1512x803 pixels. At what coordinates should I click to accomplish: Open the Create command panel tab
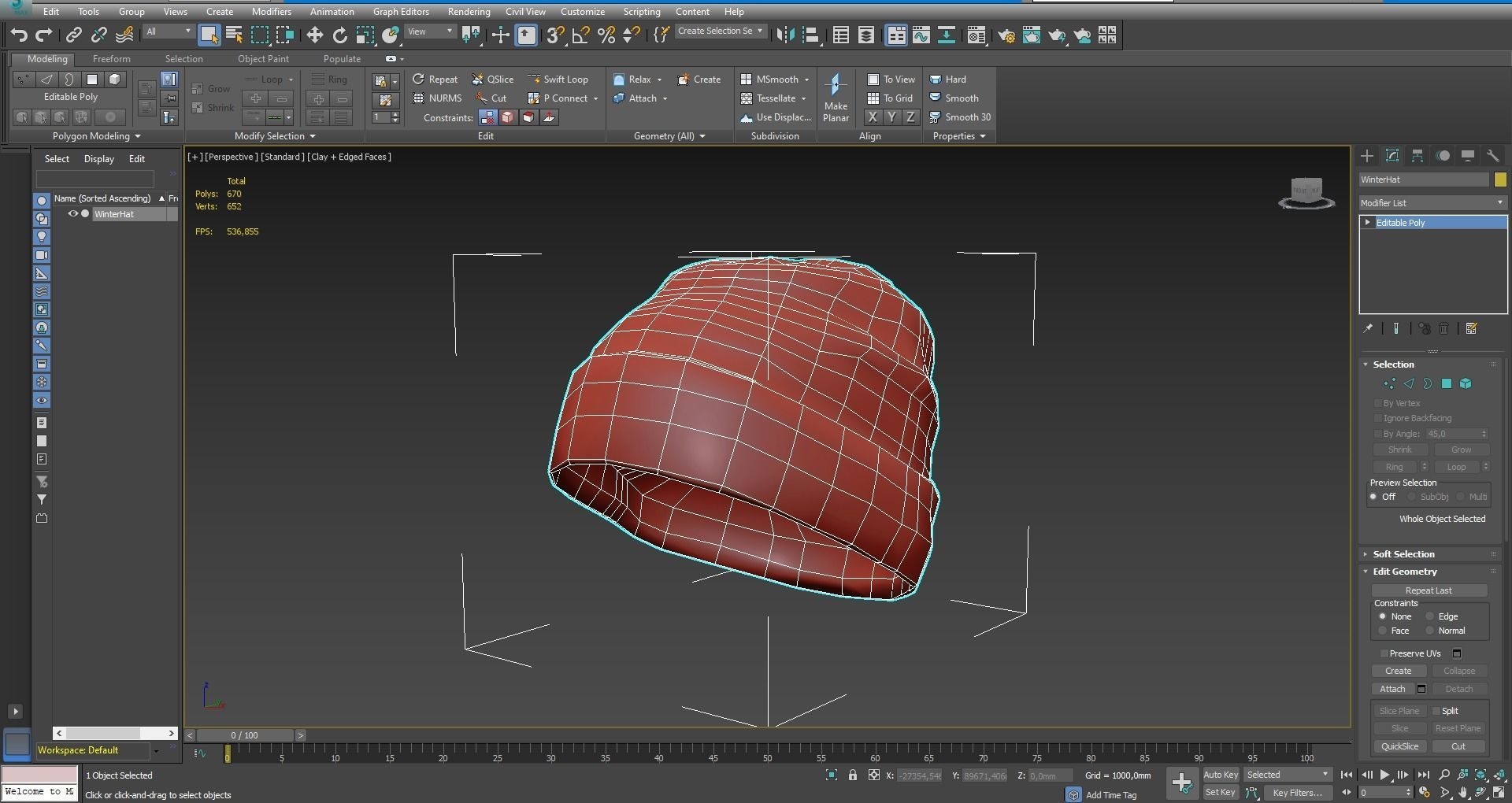tap(1367, 156)
